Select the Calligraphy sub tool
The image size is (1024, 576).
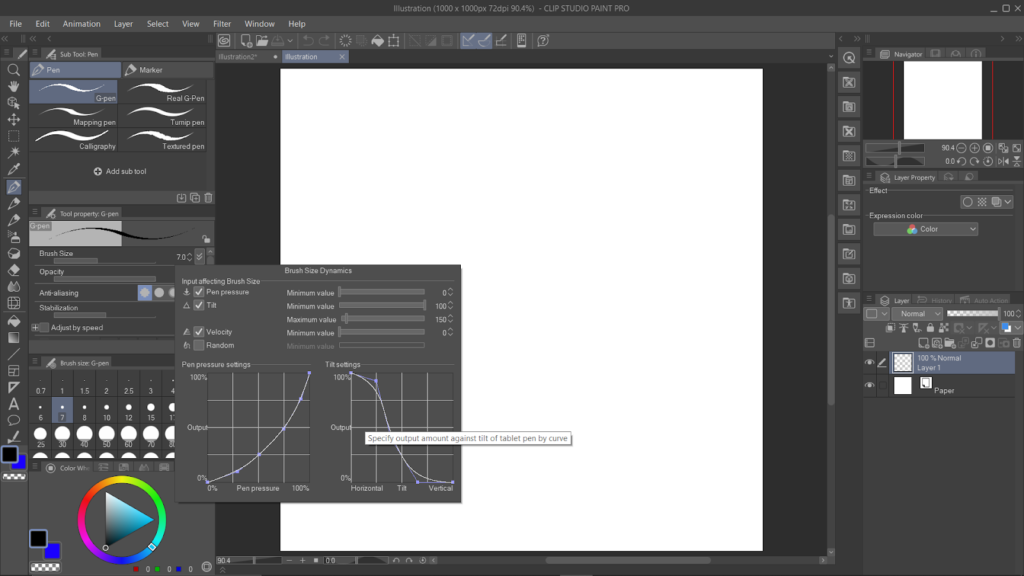75,140
